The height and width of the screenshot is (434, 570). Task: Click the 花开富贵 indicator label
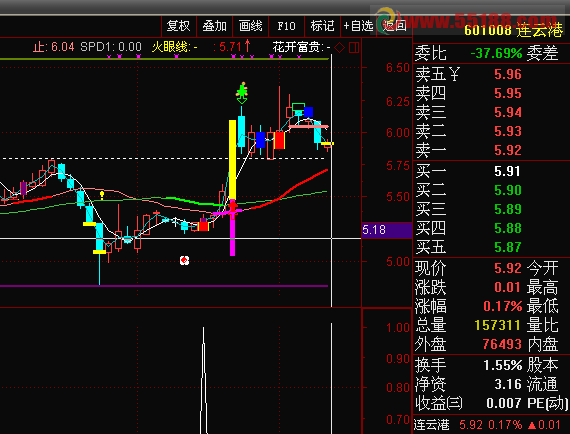coord(301,47)
